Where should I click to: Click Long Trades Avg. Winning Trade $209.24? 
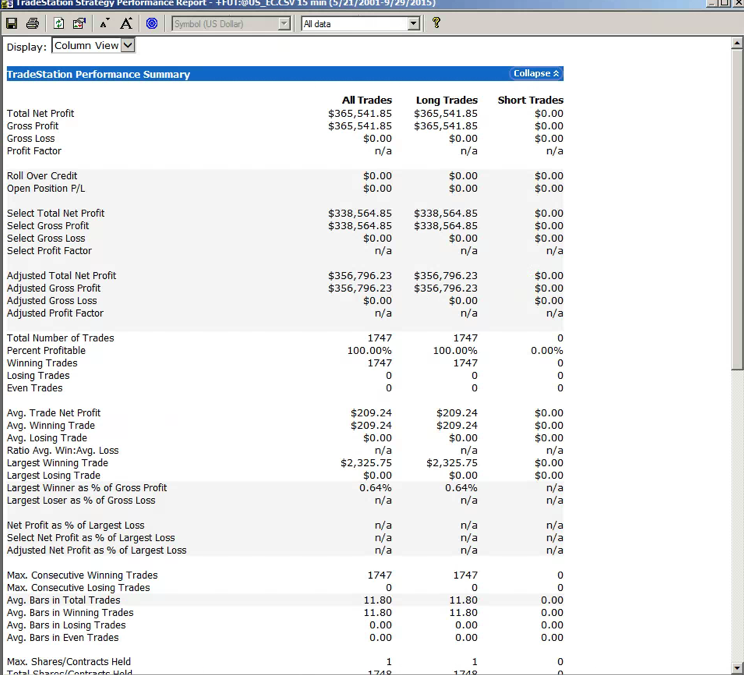[x=457, y=425]
